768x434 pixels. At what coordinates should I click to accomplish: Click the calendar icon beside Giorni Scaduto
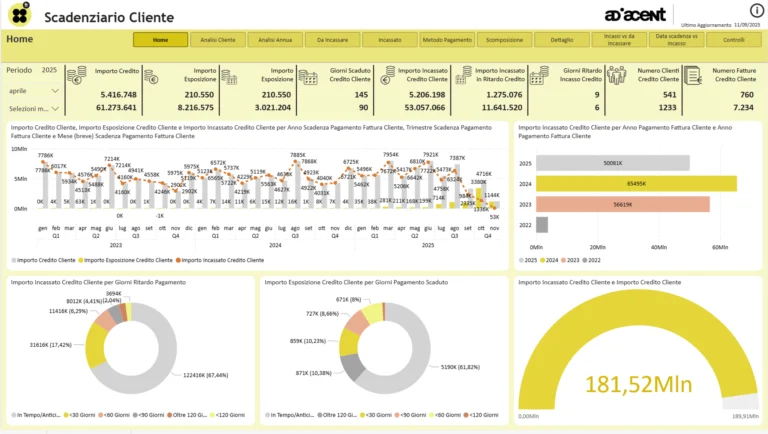coord(310,75)
